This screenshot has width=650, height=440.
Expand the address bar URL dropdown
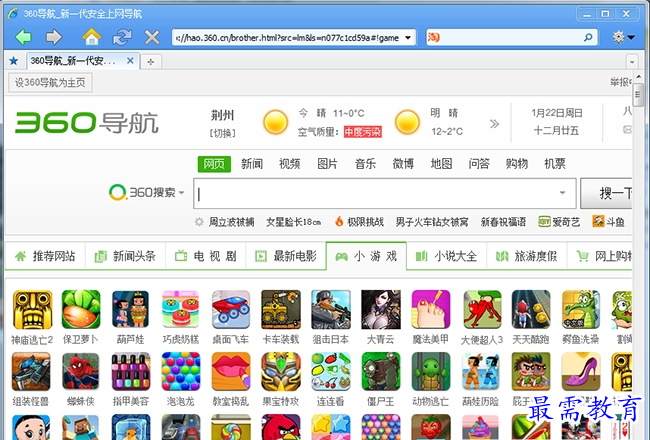click(408, 38)
